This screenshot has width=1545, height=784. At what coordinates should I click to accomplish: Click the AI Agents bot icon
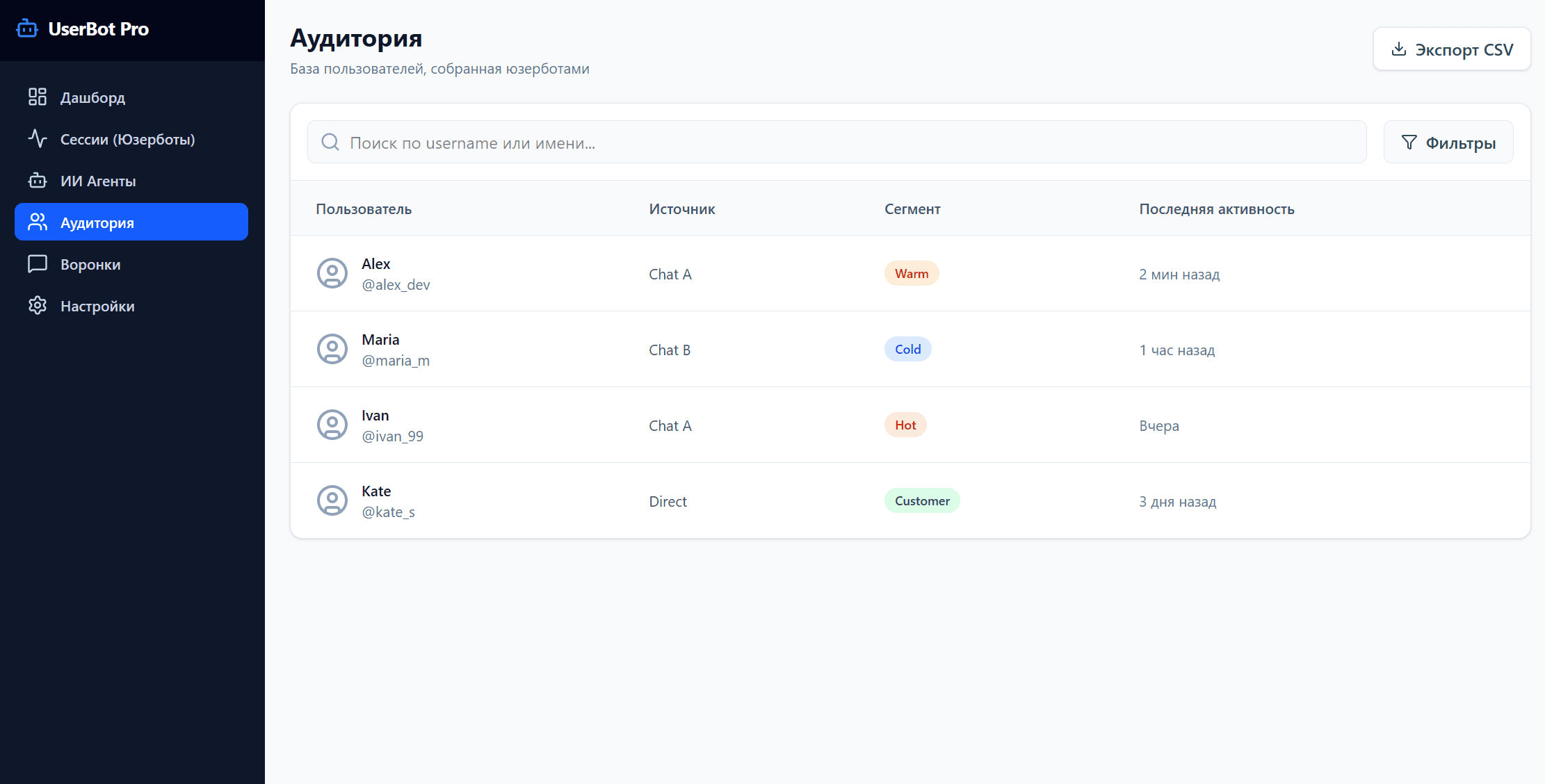point(38,180)
